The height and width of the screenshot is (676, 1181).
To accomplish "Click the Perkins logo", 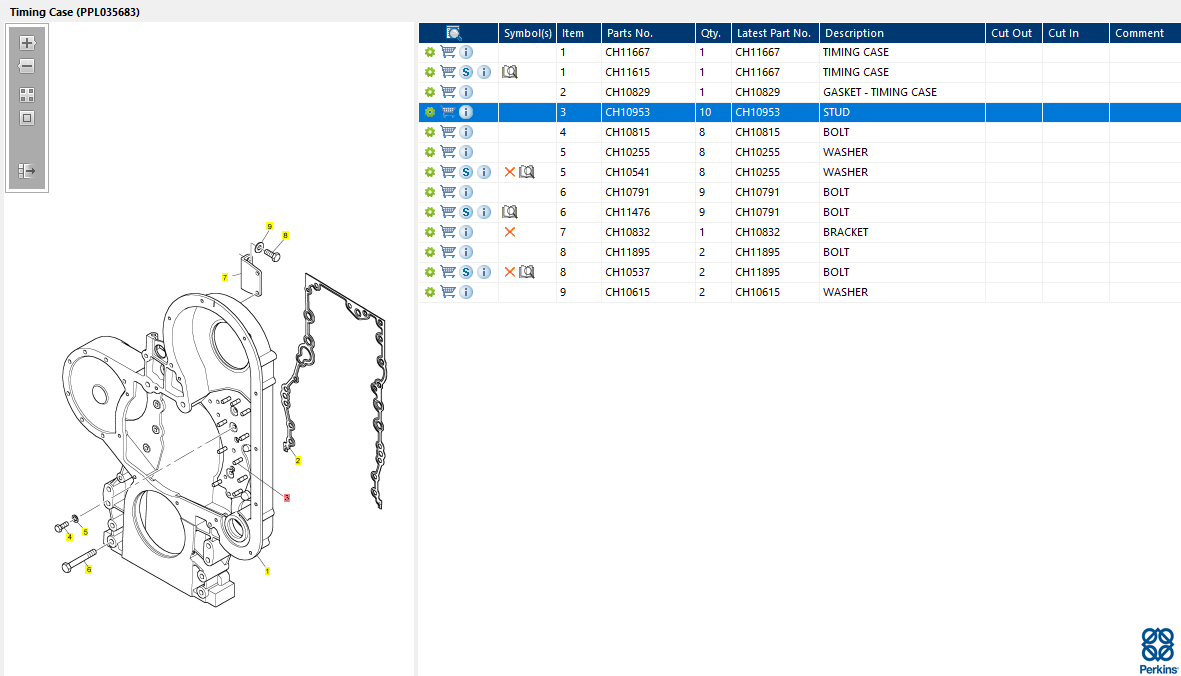I will (x=1158, y=651).
